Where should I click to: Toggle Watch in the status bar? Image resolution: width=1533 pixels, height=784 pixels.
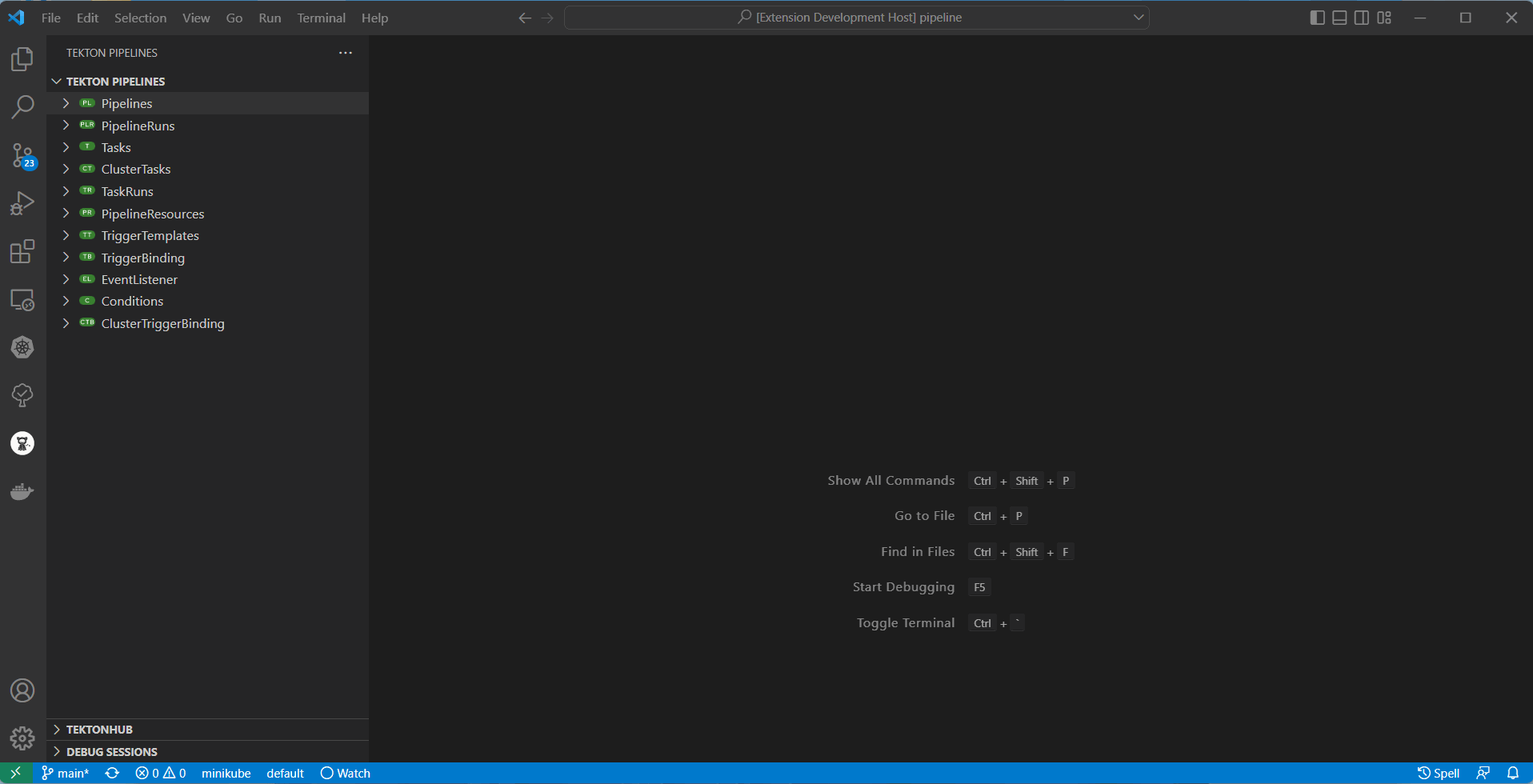[345, 773]
